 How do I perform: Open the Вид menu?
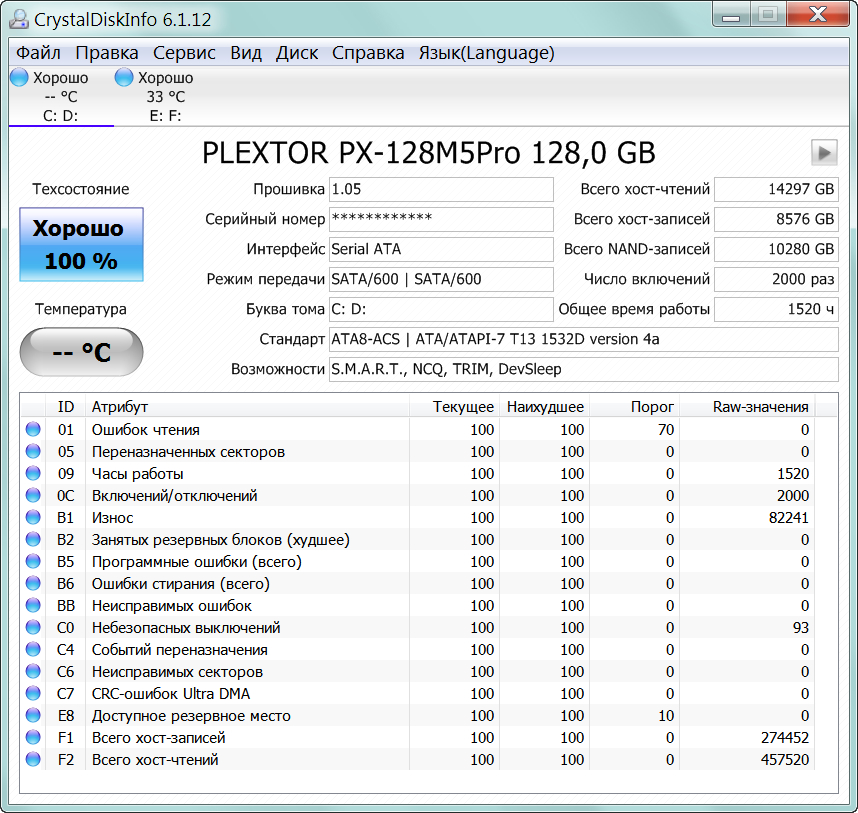click(246, 53)
